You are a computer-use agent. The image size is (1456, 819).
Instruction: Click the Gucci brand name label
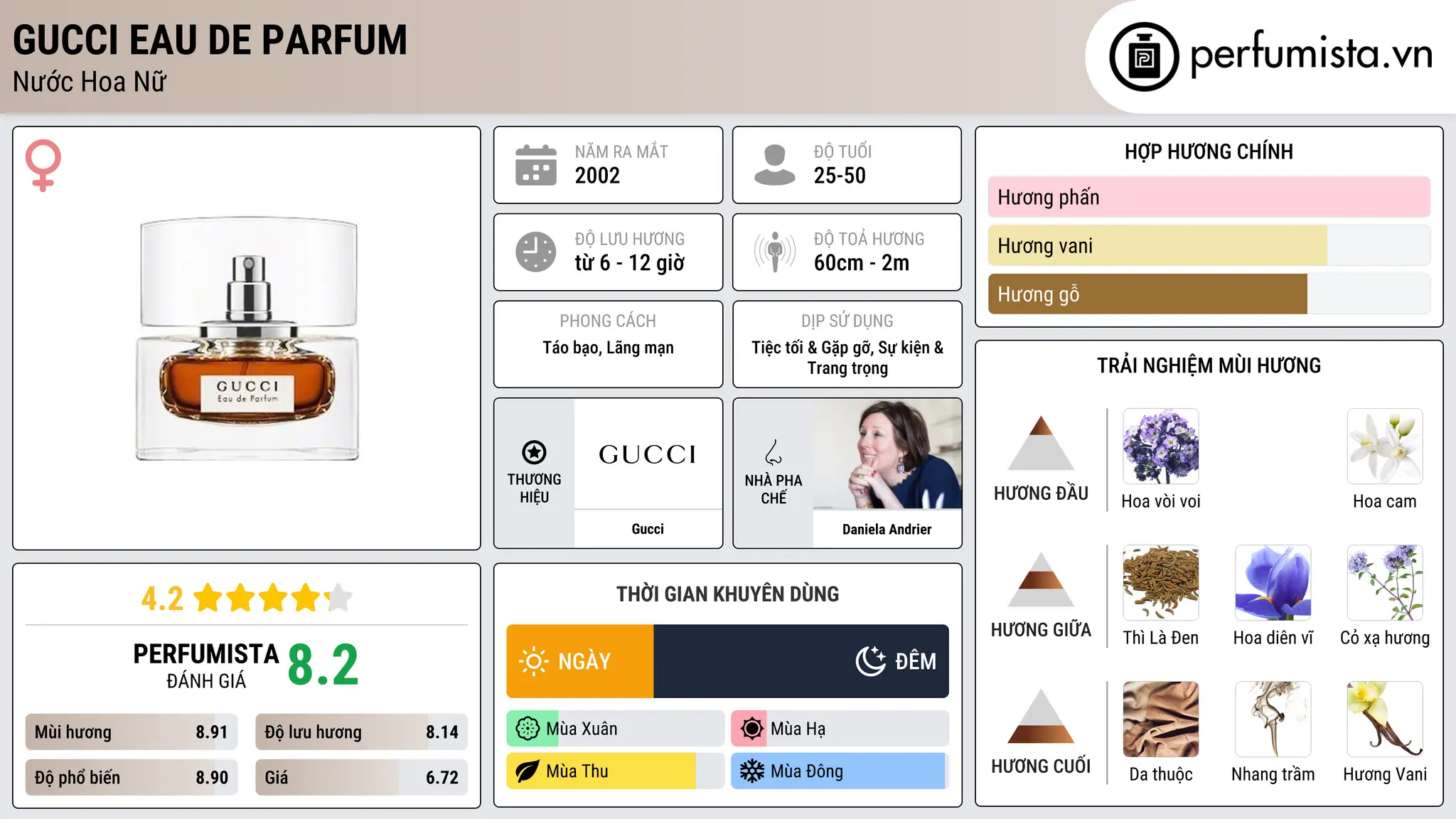point(648,529)
